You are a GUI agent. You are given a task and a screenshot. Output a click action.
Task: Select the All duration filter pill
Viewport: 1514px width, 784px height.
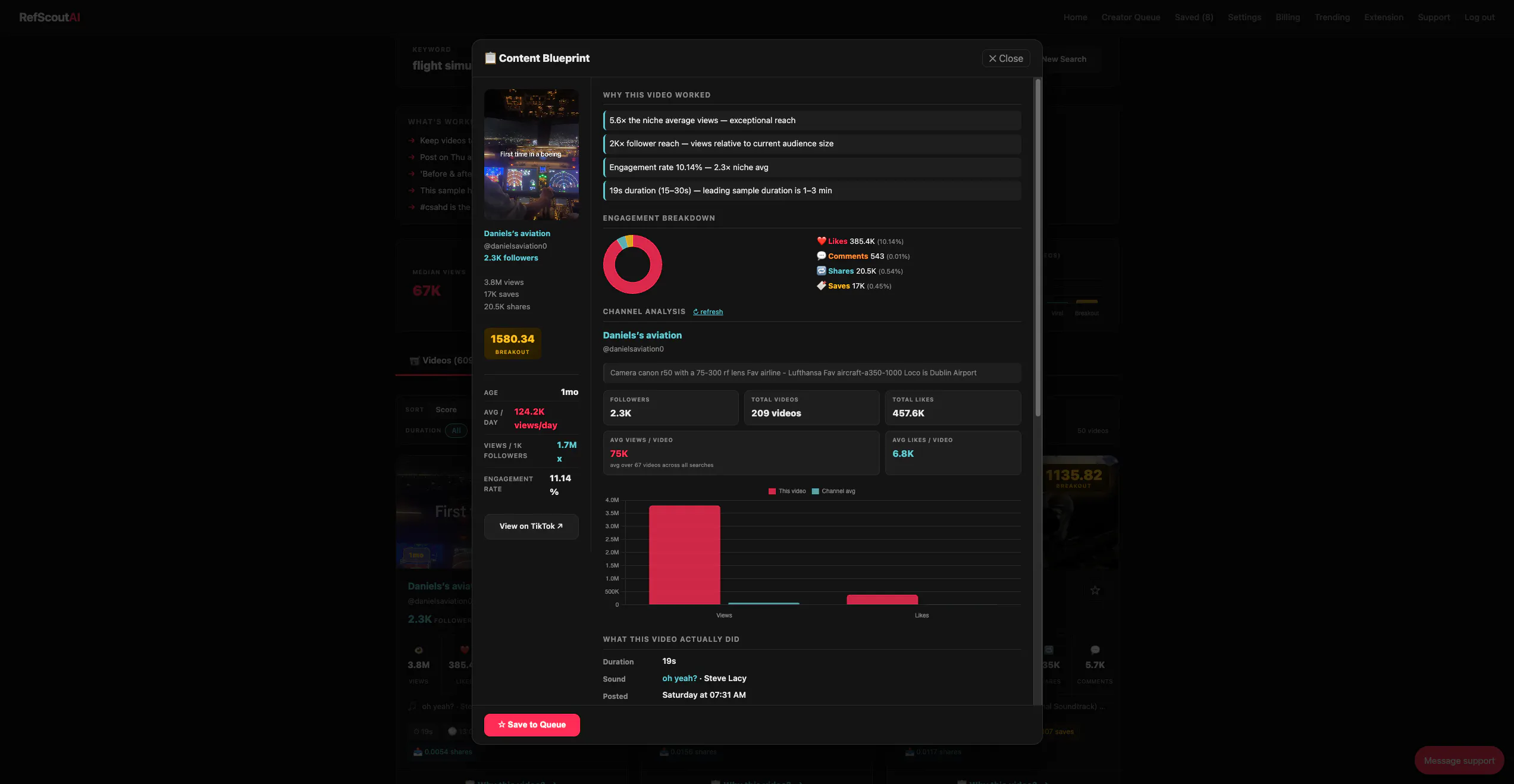pyautogui.click(x=456, y=431)
